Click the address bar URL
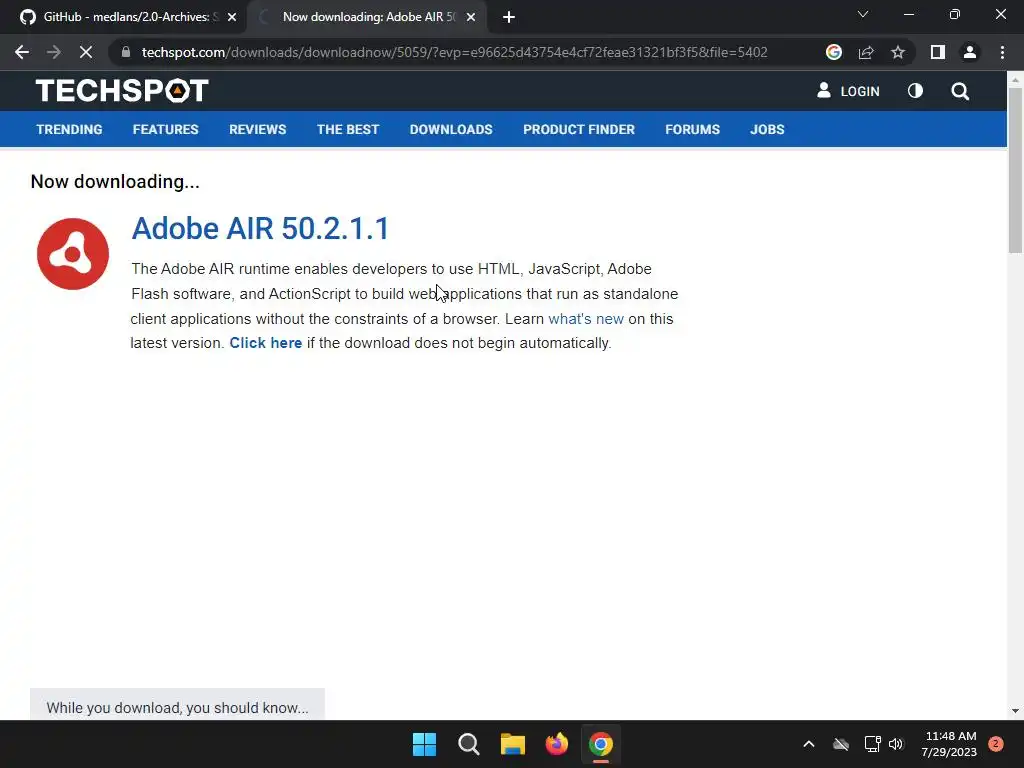The height and width of the screenshot is (768, 1024). click(x=455, y=52)
